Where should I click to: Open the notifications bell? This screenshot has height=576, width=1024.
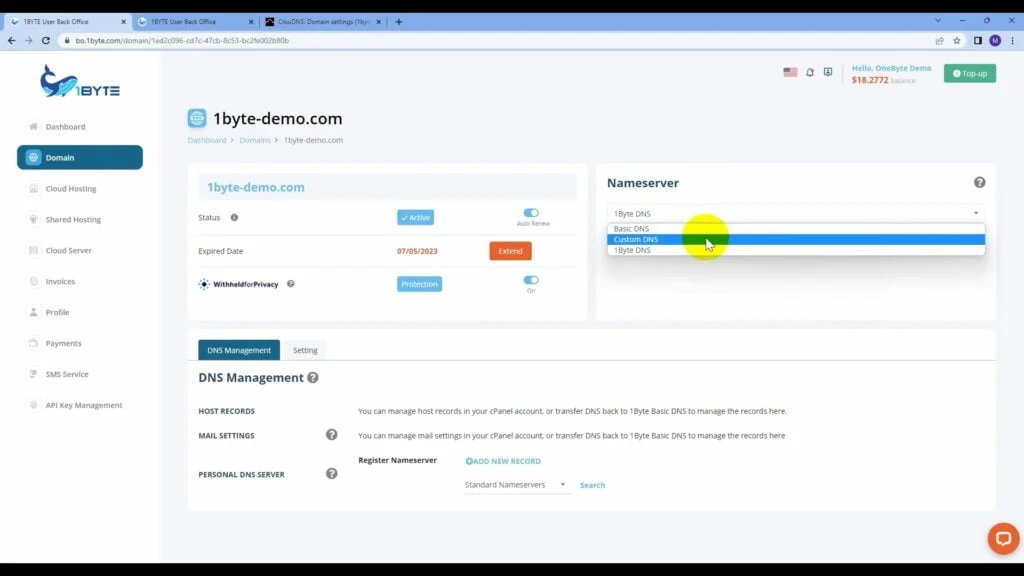(x=810, y=72)
